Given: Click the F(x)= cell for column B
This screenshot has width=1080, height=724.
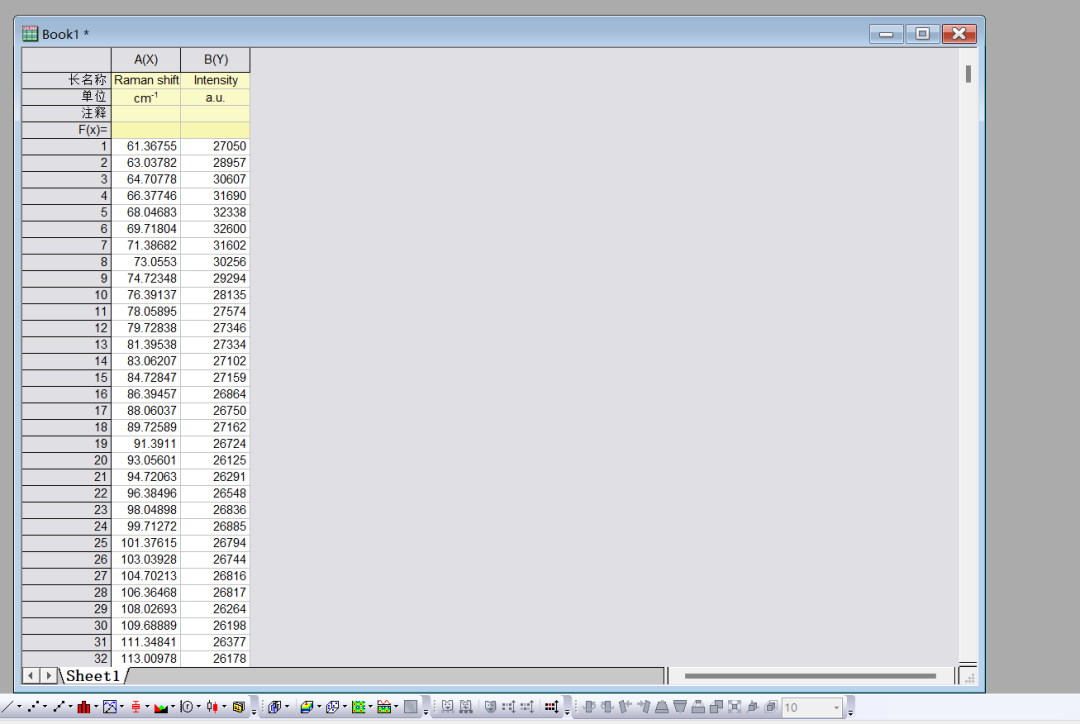Looking at the screenshot, I should coord(215,130).
